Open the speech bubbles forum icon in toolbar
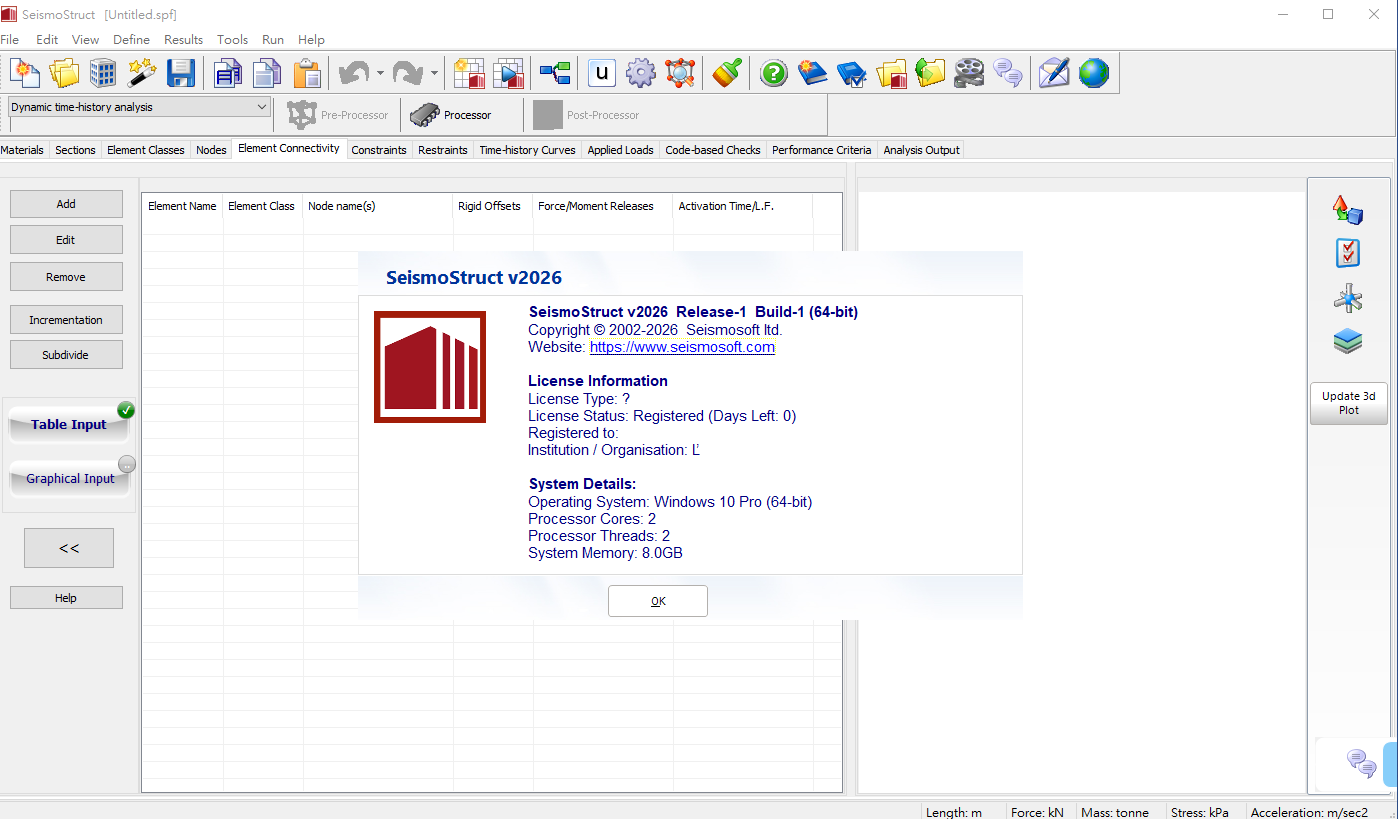This screenshot has width=1398, height=819. point(1008,73)
